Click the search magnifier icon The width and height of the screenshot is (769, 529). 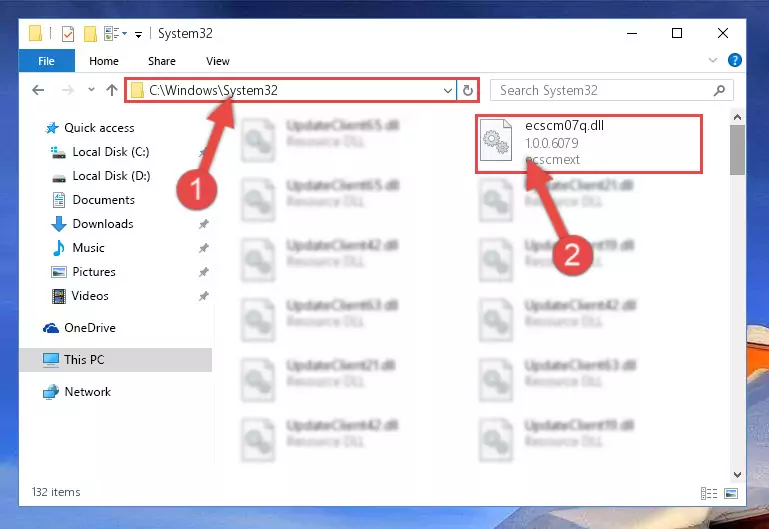(719, 90)
